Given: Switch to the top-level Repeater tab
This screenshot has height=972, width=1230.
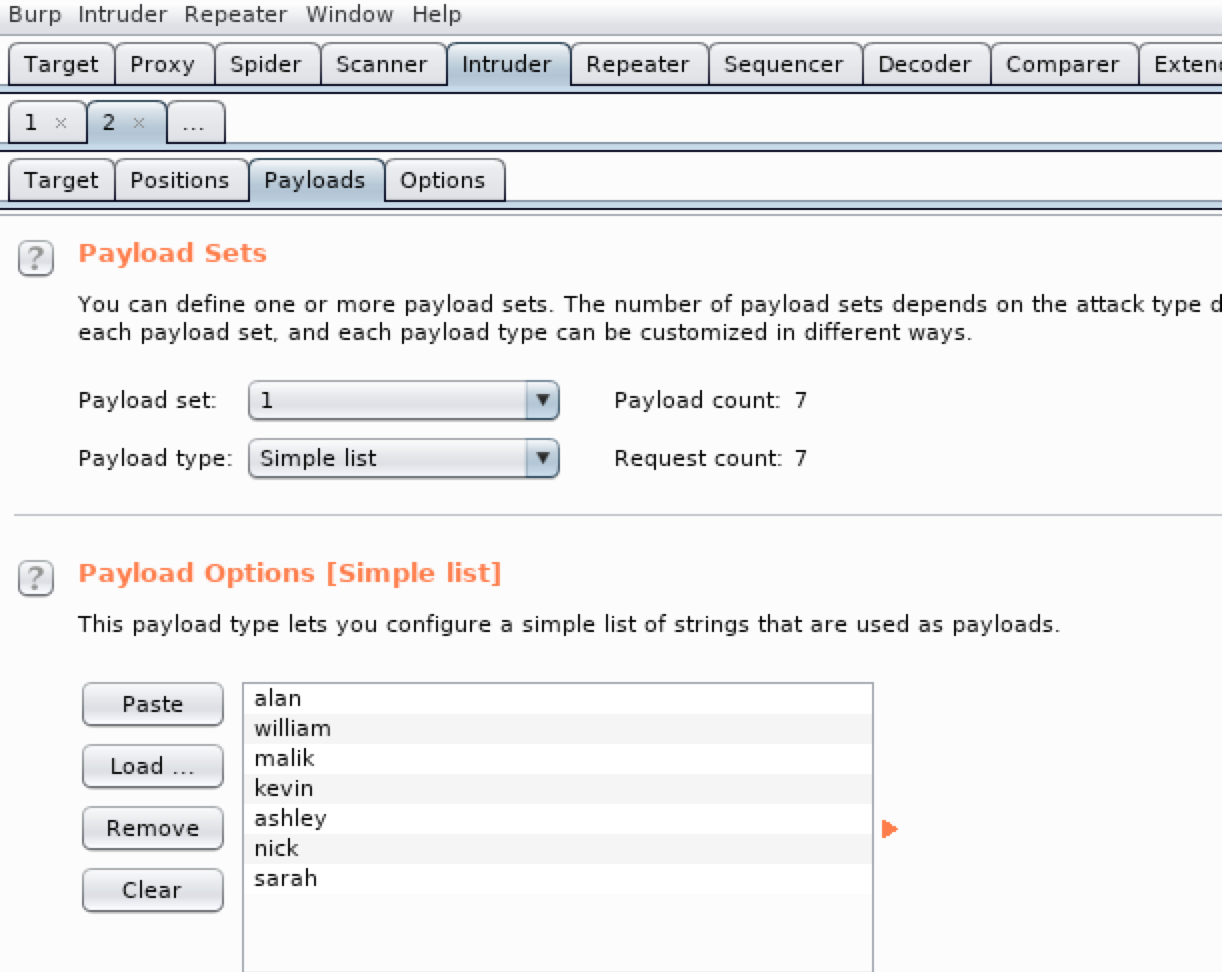Looking at the screenshot, I should 638,65.
